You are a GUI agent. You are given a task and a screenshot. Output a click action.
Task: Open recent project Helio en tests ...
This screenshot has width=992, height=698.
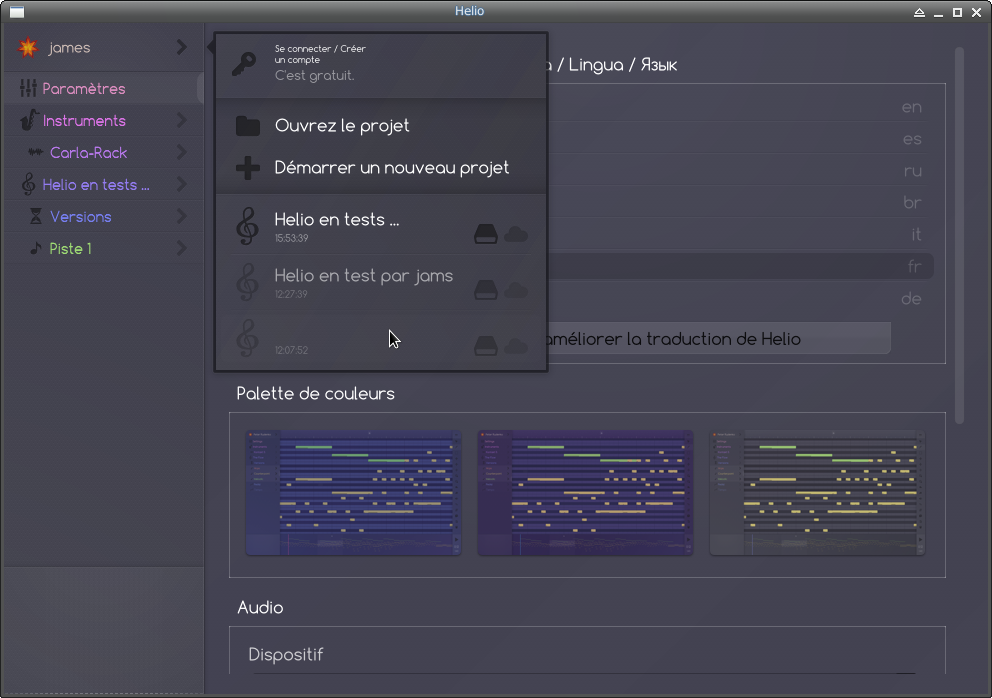pos(381,227)
